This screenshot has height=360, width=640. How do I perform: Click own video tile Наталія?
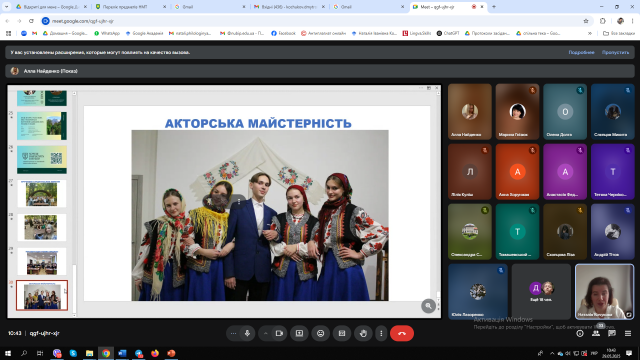[x=604, y=291]
